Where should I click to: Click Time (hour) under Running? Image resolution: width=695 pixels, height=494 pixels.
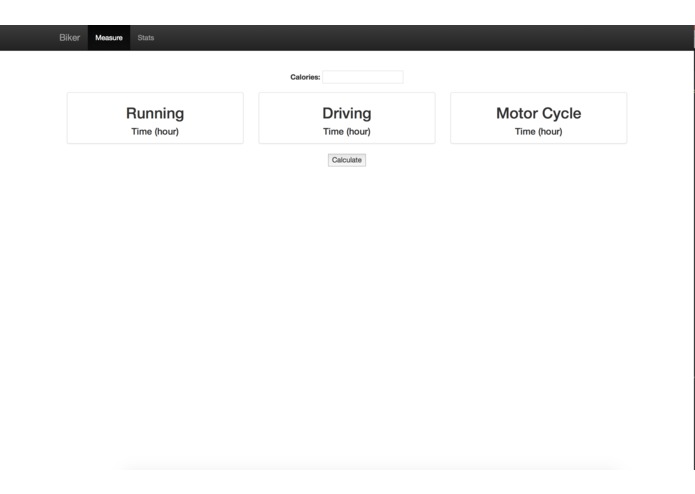155,132
